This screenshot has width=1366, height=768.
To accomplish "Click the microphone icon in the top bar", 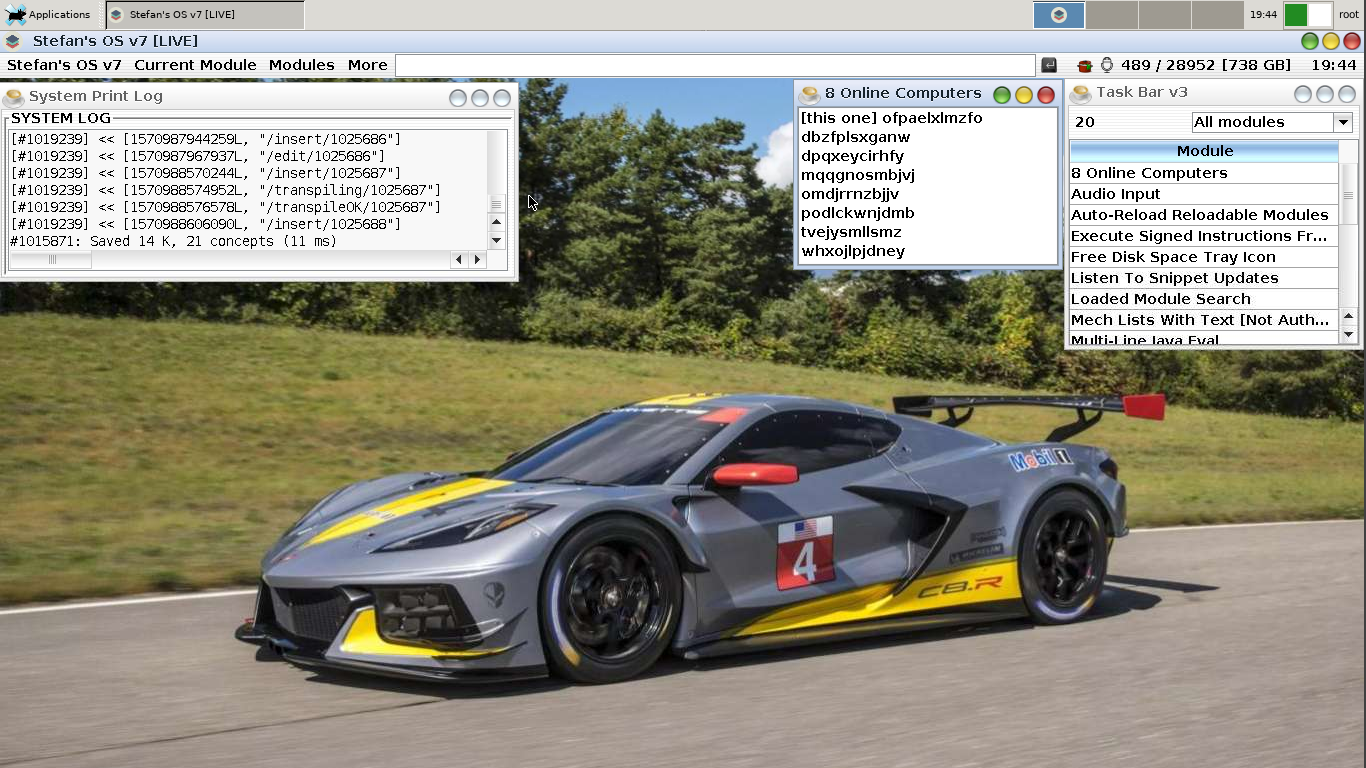I will click(1107, 65).
